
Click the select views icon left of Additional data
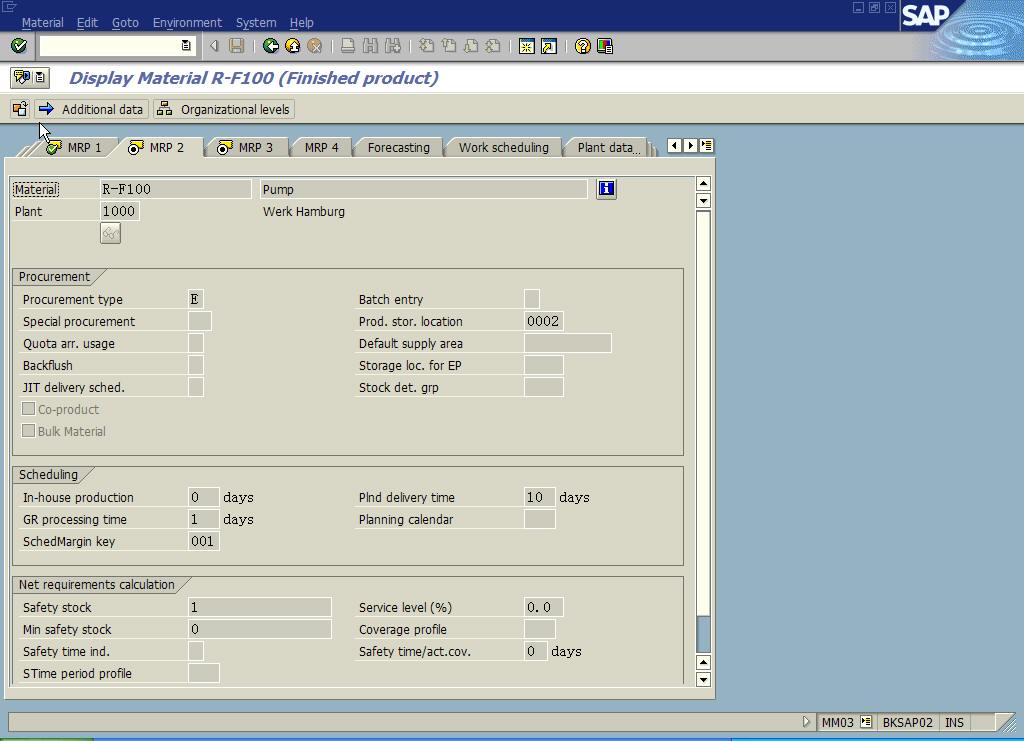coord(20,109)
